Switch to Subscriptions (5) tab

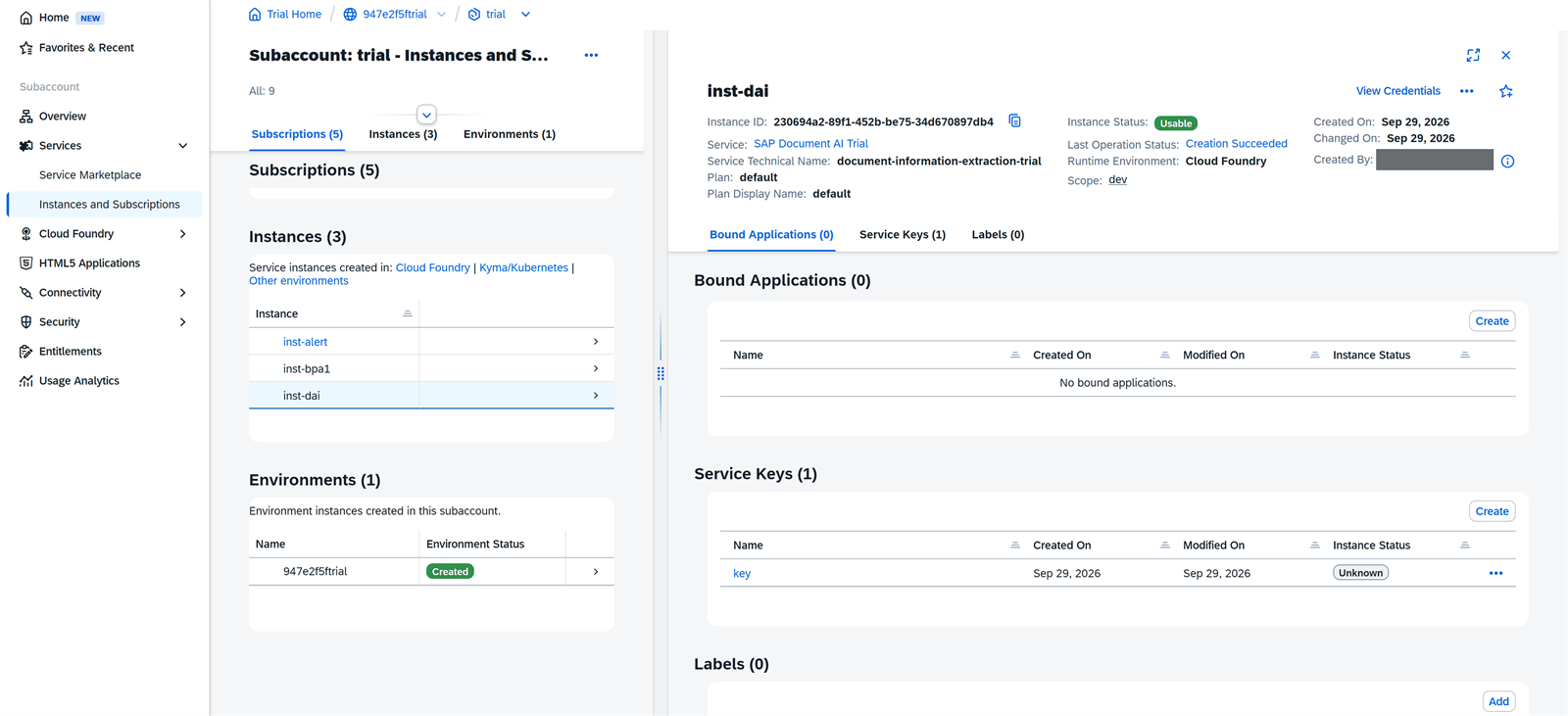click(x=297, y=134)
